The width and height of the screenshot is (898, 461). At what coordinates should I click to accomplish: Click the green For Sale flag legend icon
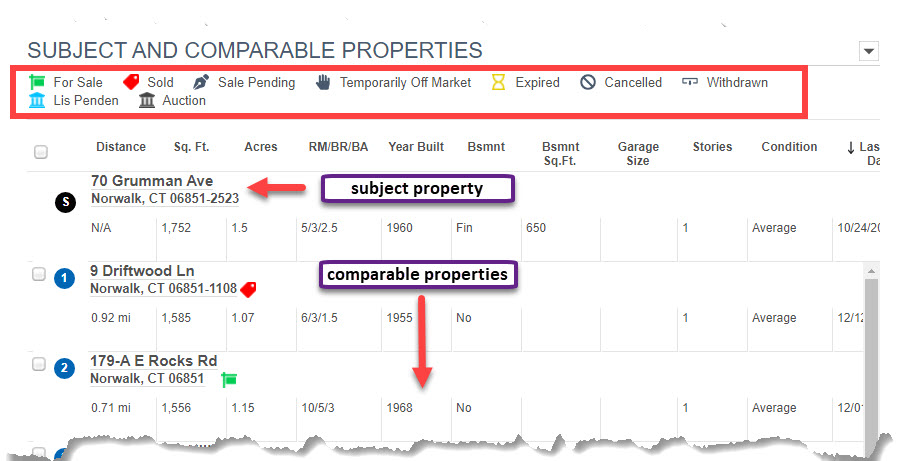pos(37,82)
